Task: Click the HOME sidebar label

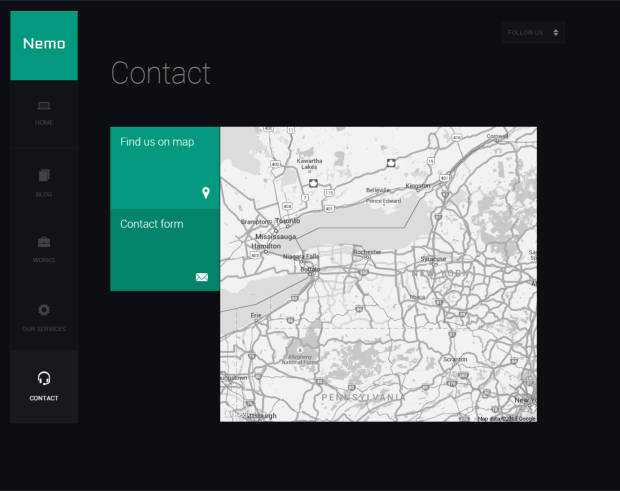Action: tap(44, 123)
